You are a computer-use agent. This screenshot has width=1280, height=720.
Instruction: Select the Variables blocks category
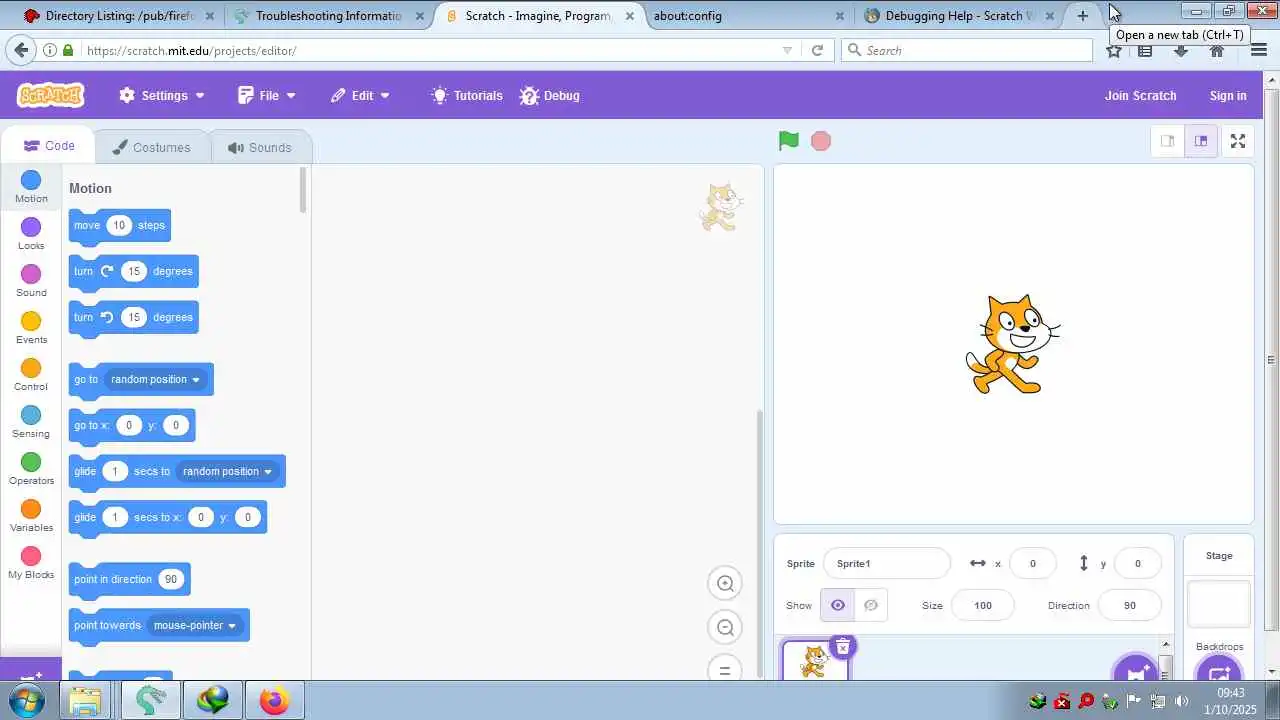click(31, 516)
